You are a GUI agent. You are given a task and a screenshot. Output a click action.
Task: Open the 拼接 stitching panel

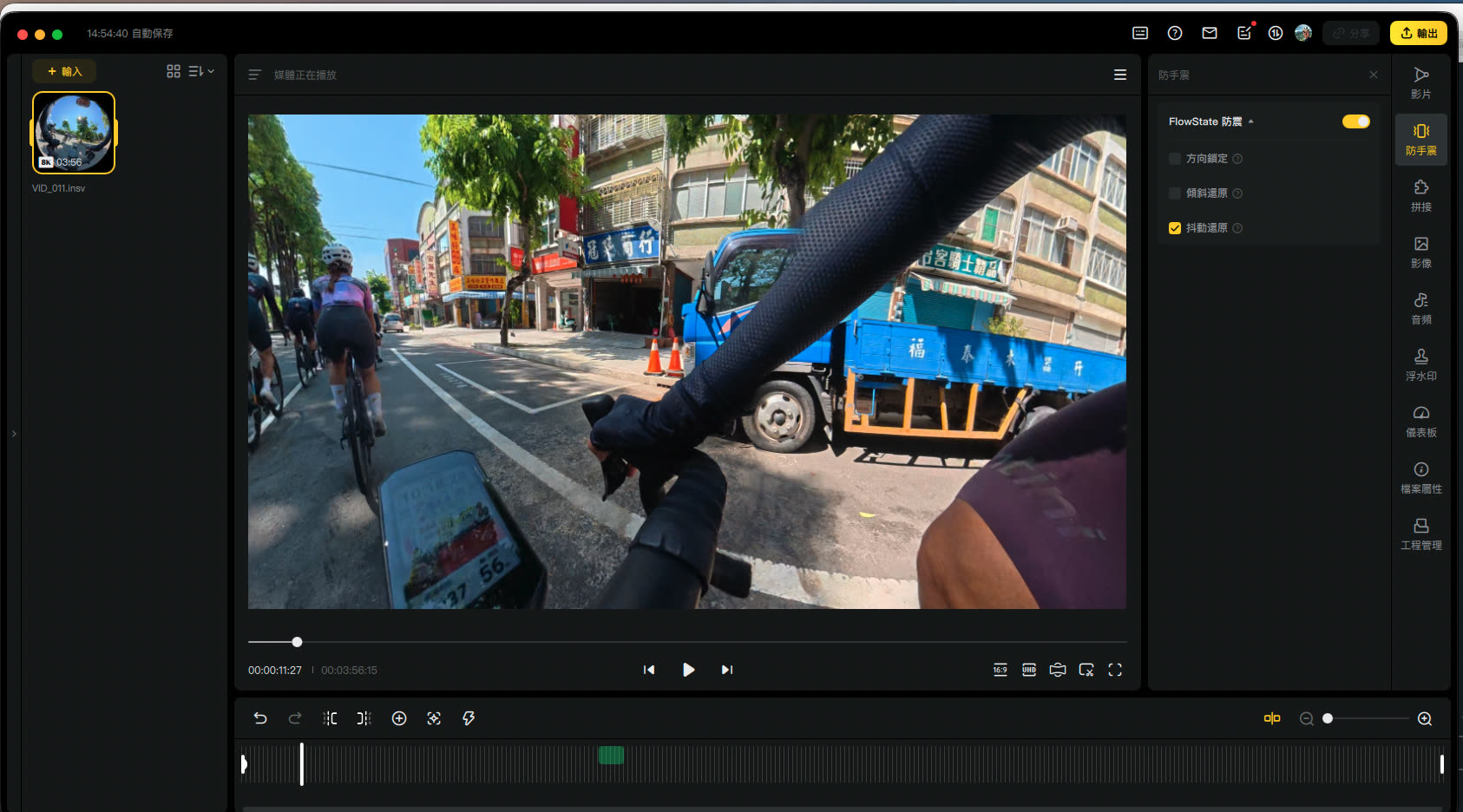pos(1420,196)
